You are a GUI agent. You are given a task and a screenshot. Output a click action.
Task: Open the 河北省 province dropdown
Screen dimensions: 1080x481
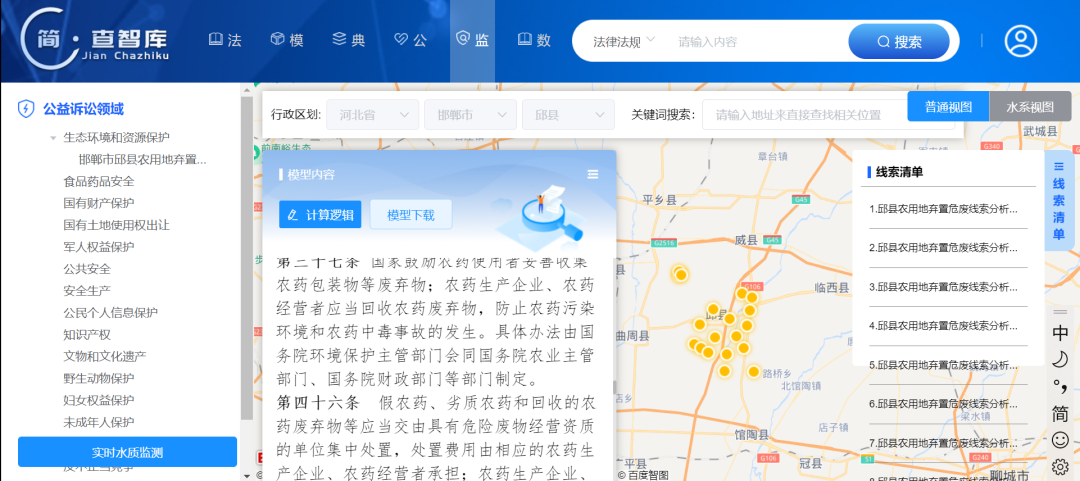(373, 114)
